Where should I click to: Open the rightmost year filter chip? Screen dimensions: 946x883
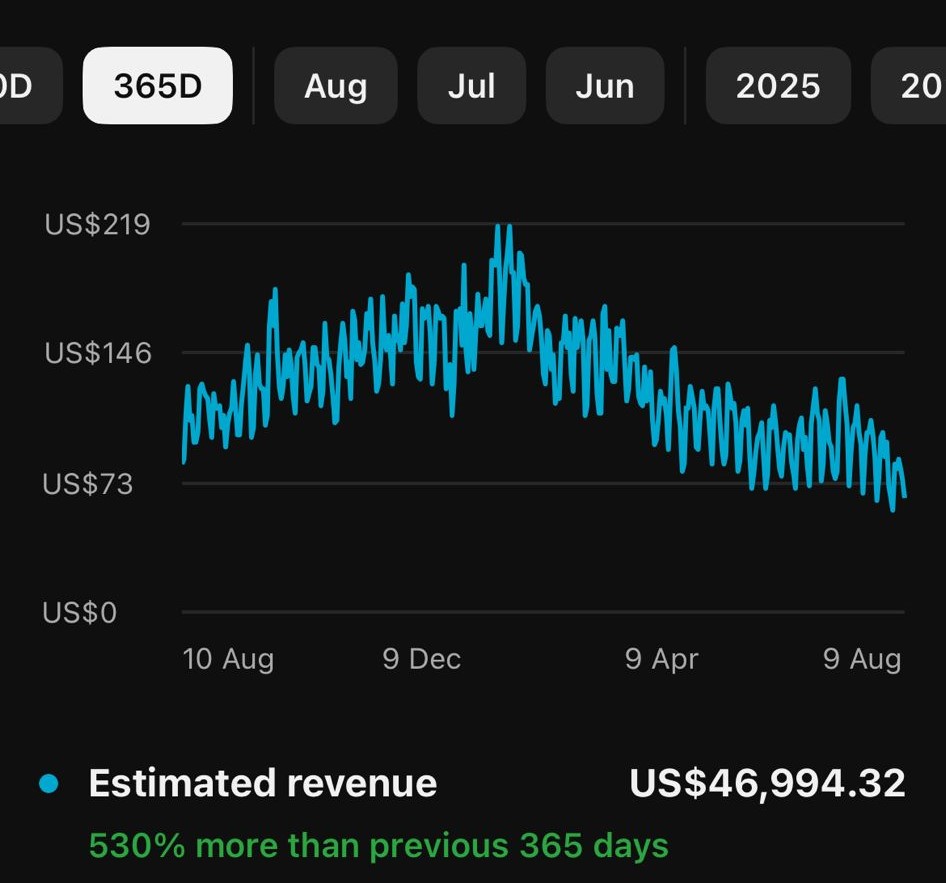915,86
